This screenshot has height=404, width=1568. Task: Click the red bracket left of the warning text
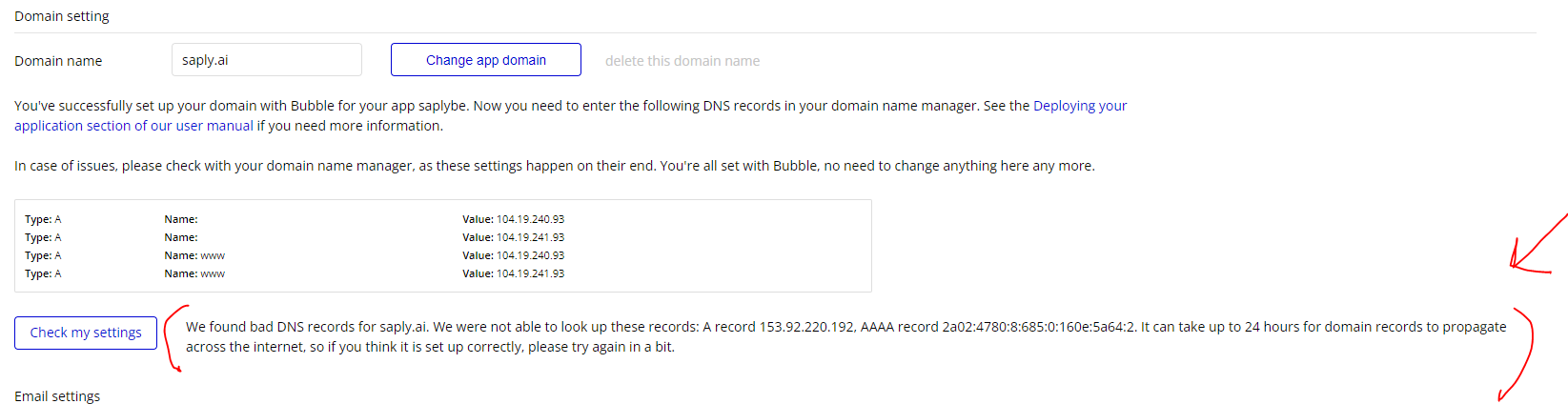[175, 338]
